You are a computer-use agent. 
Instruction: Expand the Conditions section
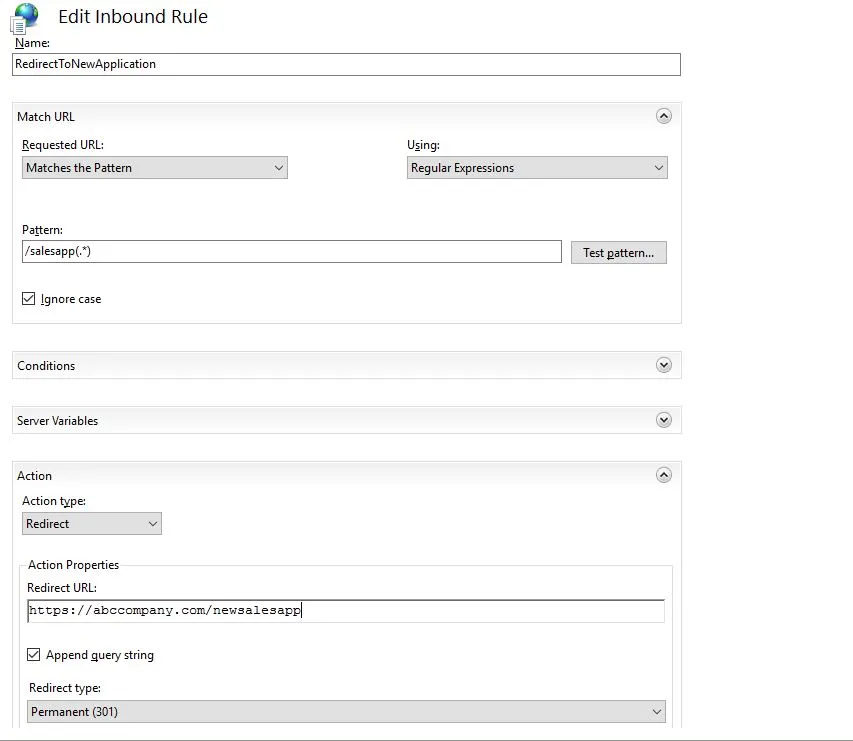663,365
